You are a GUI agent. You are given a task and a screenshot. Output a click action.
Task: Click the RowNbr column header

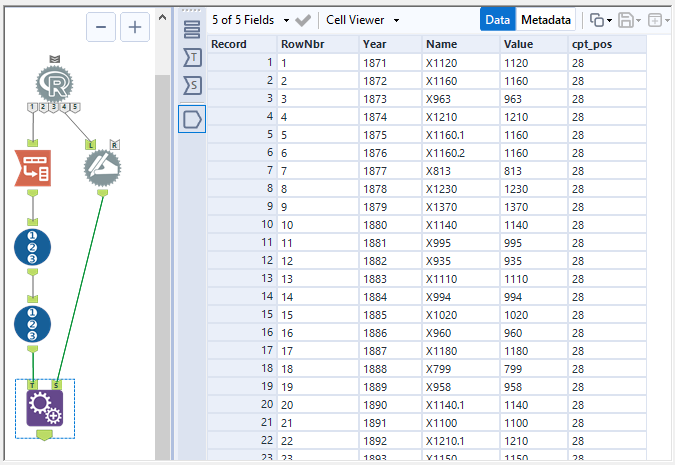pyautogui.click(x=318, y=44)
